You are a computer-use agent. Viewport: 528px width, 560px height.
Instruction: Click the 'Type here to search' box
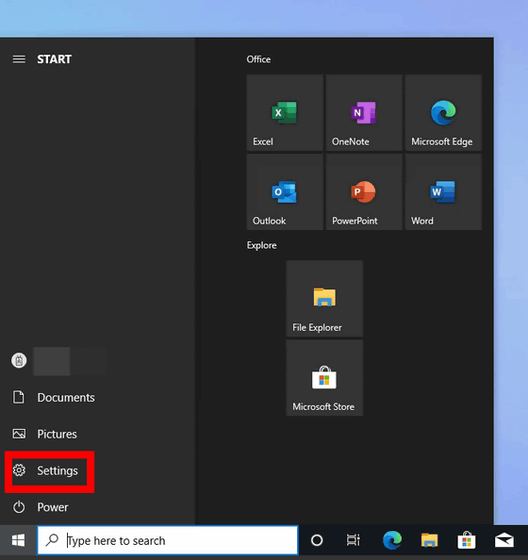pos(168,540)
